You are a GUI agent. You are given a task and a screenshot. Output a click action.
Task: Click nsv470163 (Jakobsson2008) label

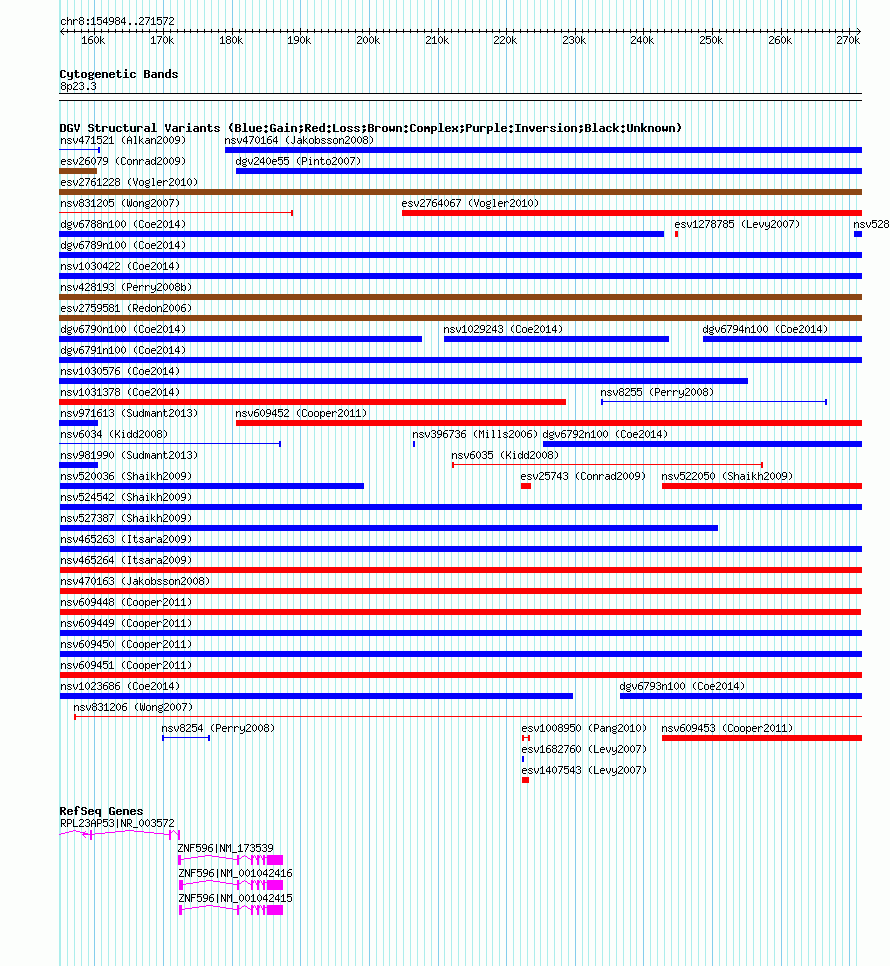135,580
